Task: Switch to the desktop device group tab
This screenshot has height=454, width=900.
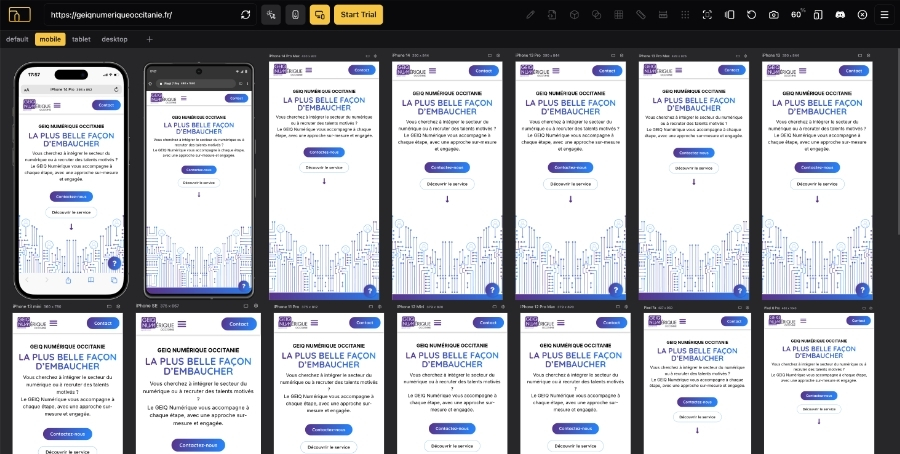Action: click(114, 39)
